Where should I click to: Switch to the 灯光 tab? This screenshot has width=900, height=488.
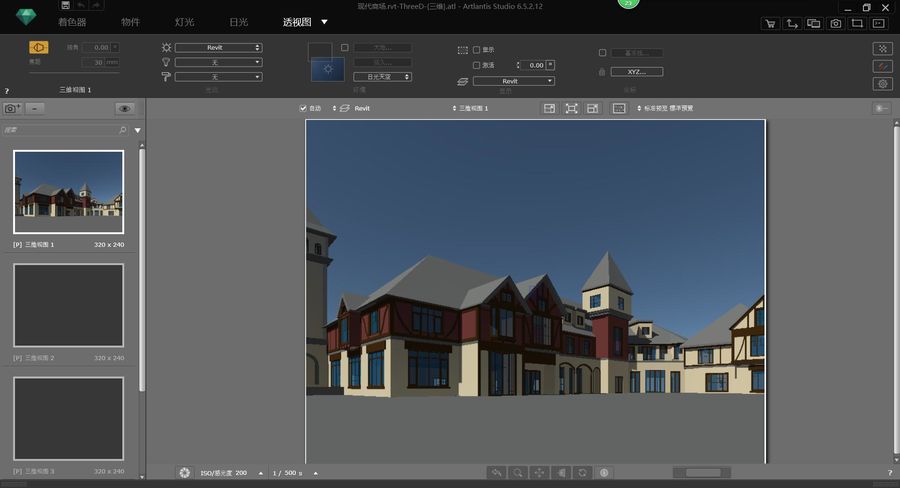pos(184,22)
